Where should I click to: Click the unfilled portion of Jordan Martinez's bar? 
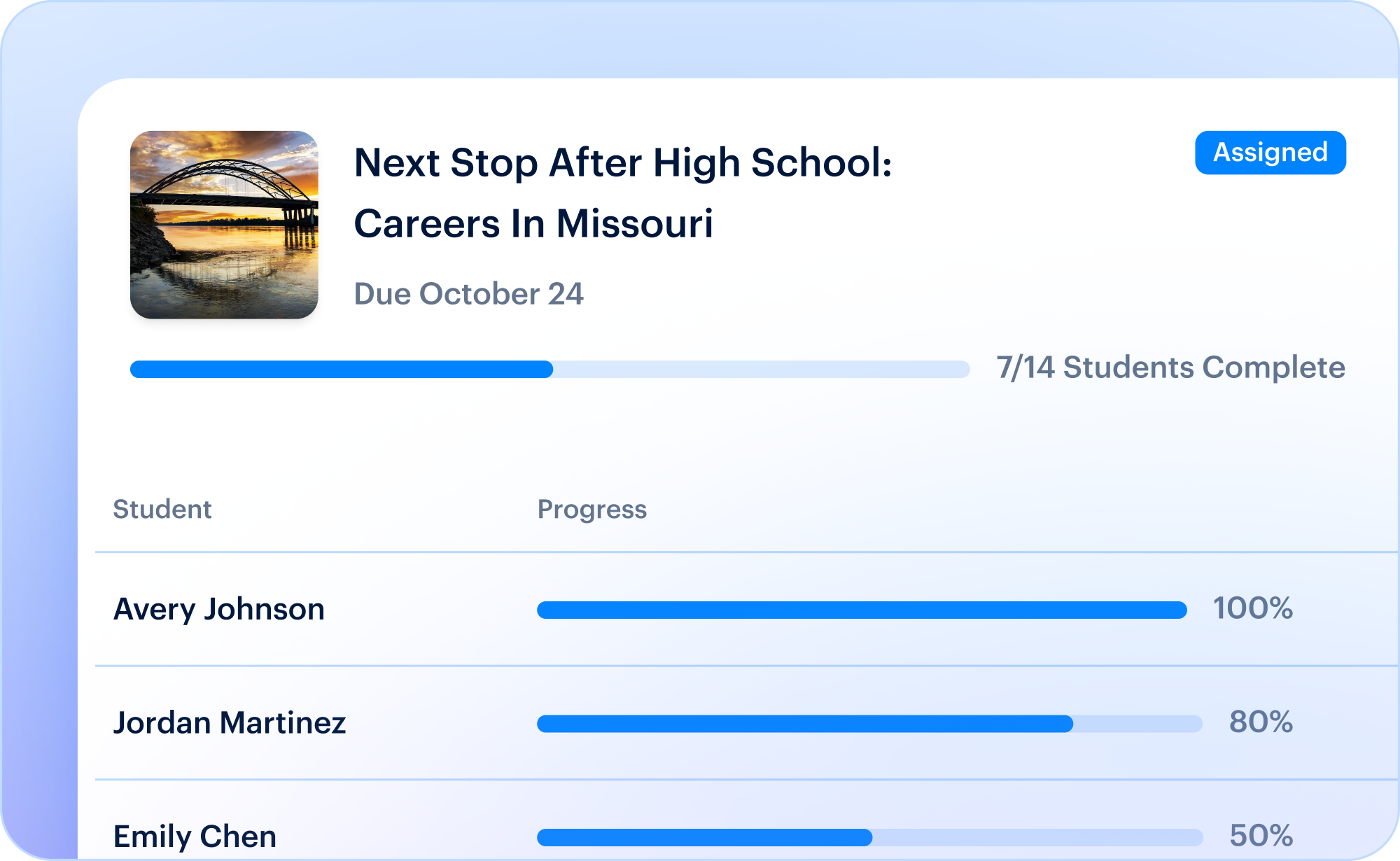pos(1138,724)
